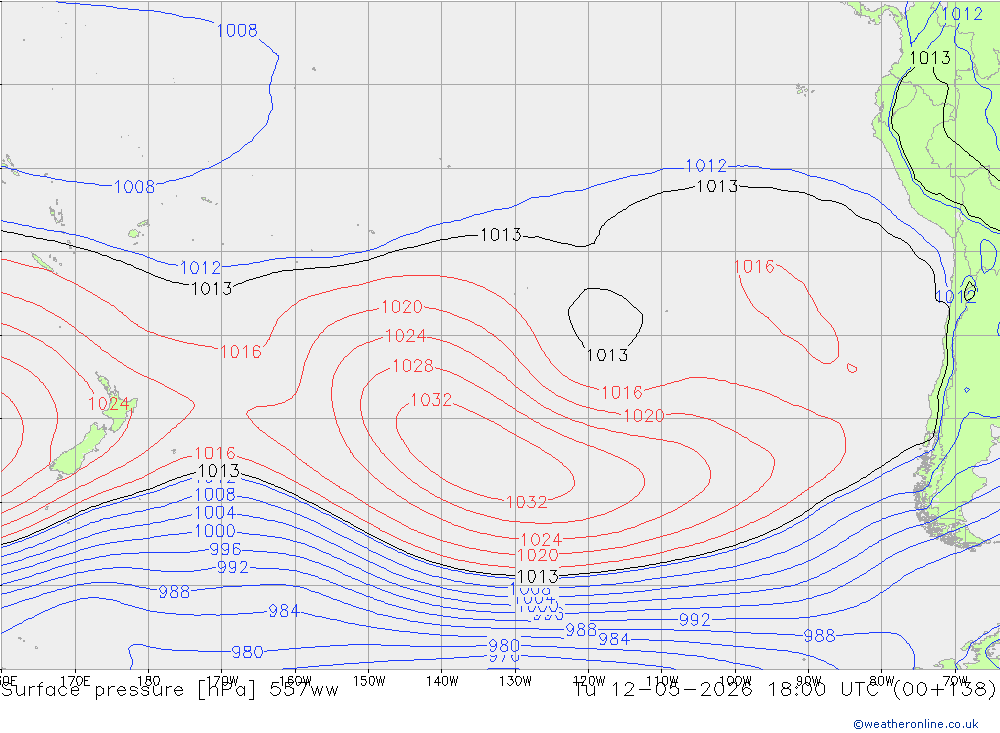Select the 'Surface pressure [hPa] 557ww' title

pos(170,690)
